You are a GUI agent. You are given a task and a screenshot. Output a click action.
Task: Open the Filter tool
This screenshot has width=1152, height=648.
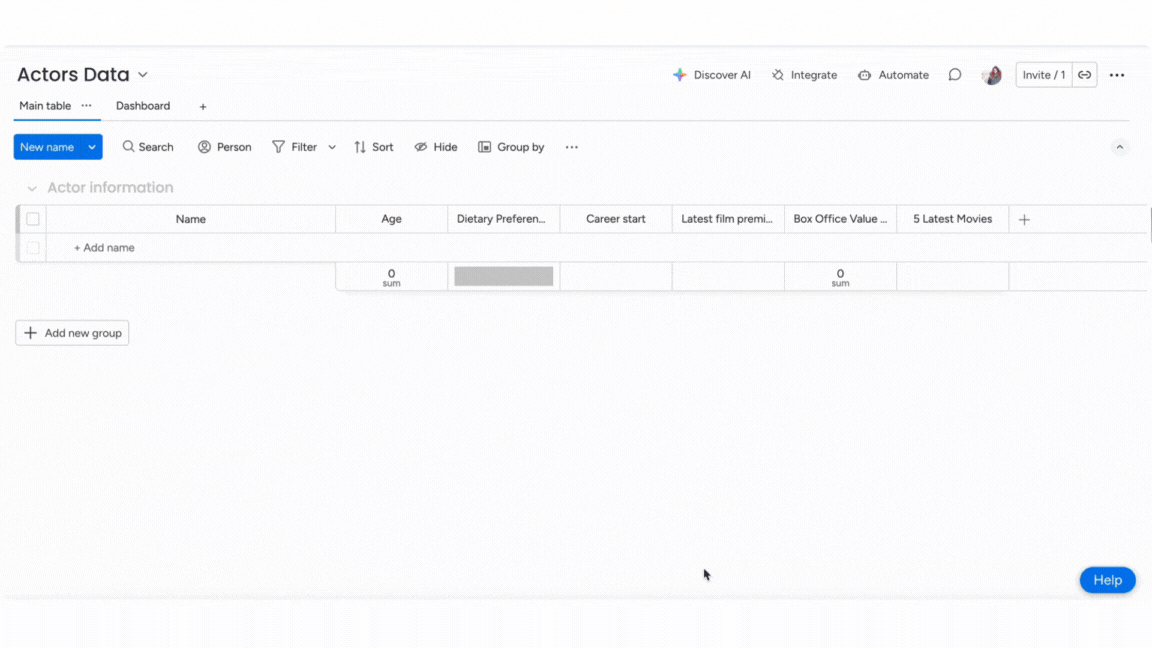[x=295, y=147]
